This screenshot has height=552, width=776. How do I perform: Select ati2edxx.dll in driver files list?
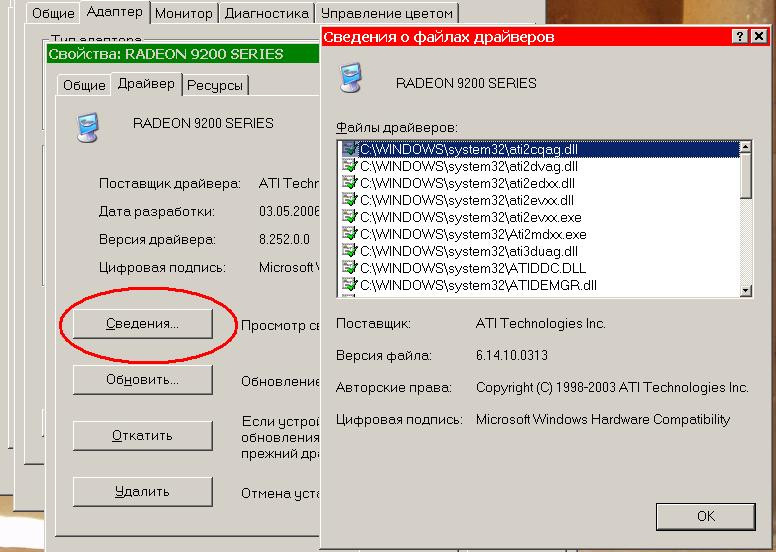pos(539,183)
